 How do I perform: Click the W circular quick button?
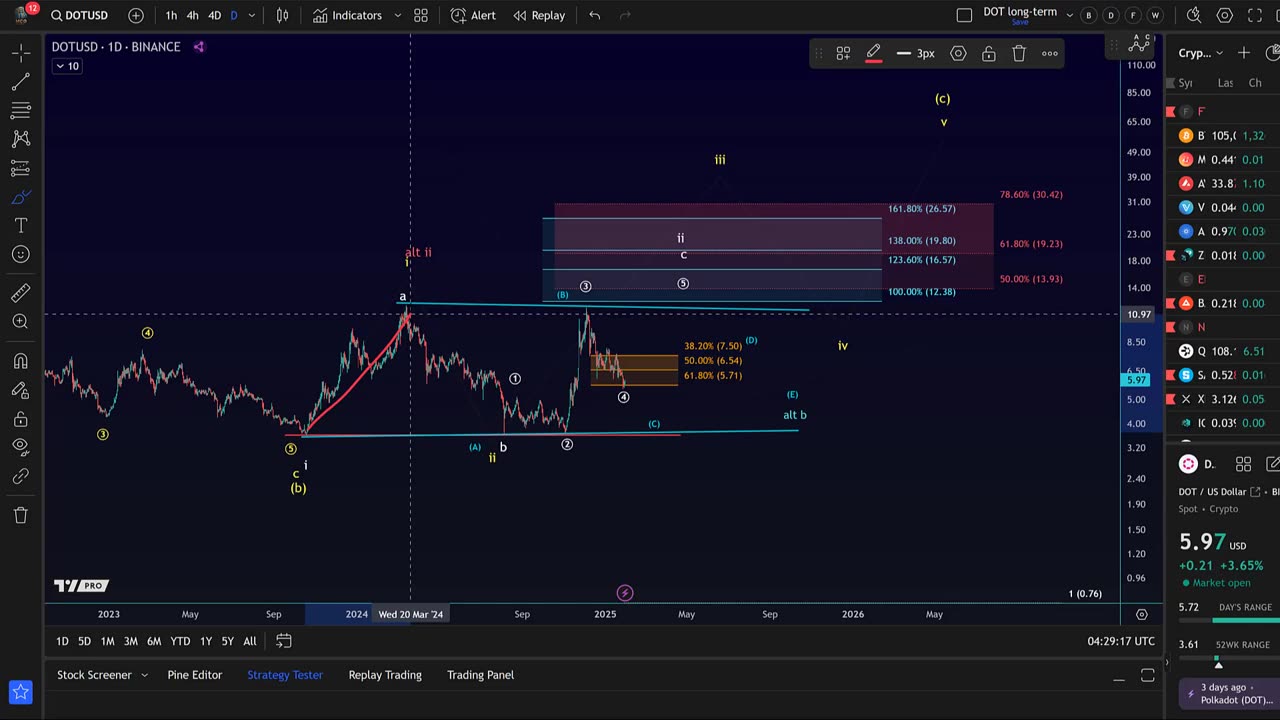point(1155,15)
